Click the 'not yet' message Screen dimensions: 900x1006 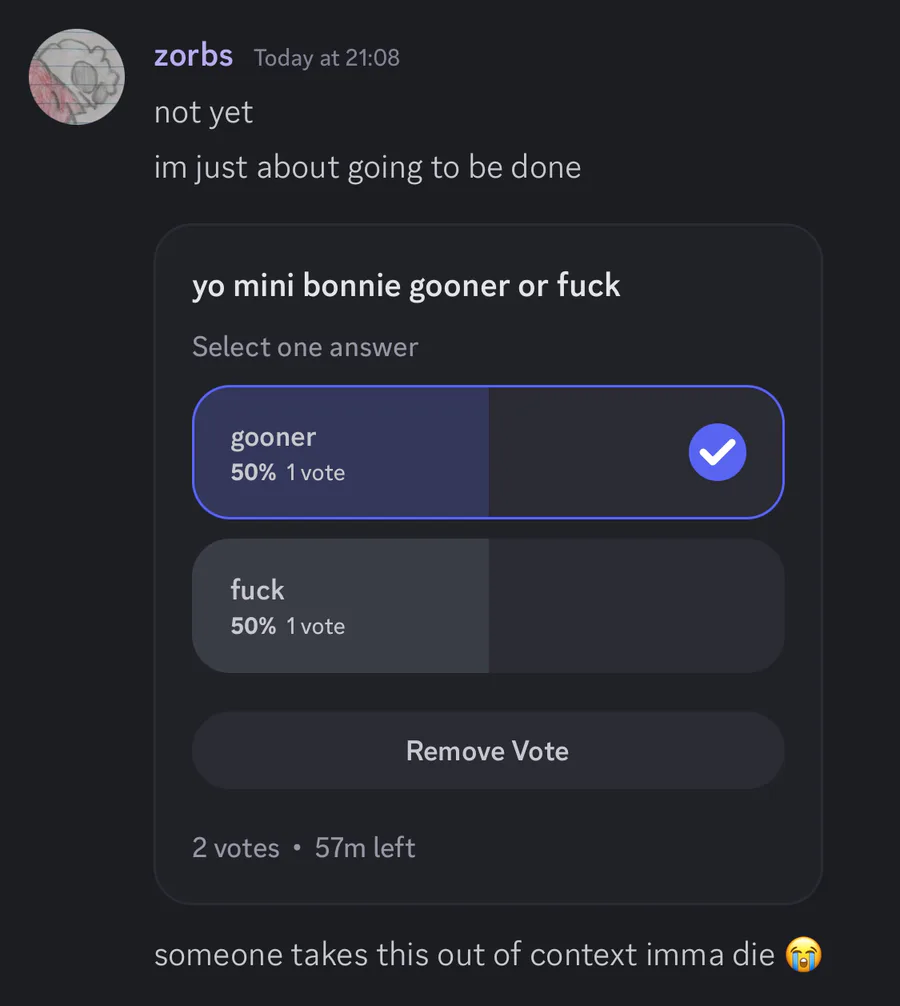203,113
